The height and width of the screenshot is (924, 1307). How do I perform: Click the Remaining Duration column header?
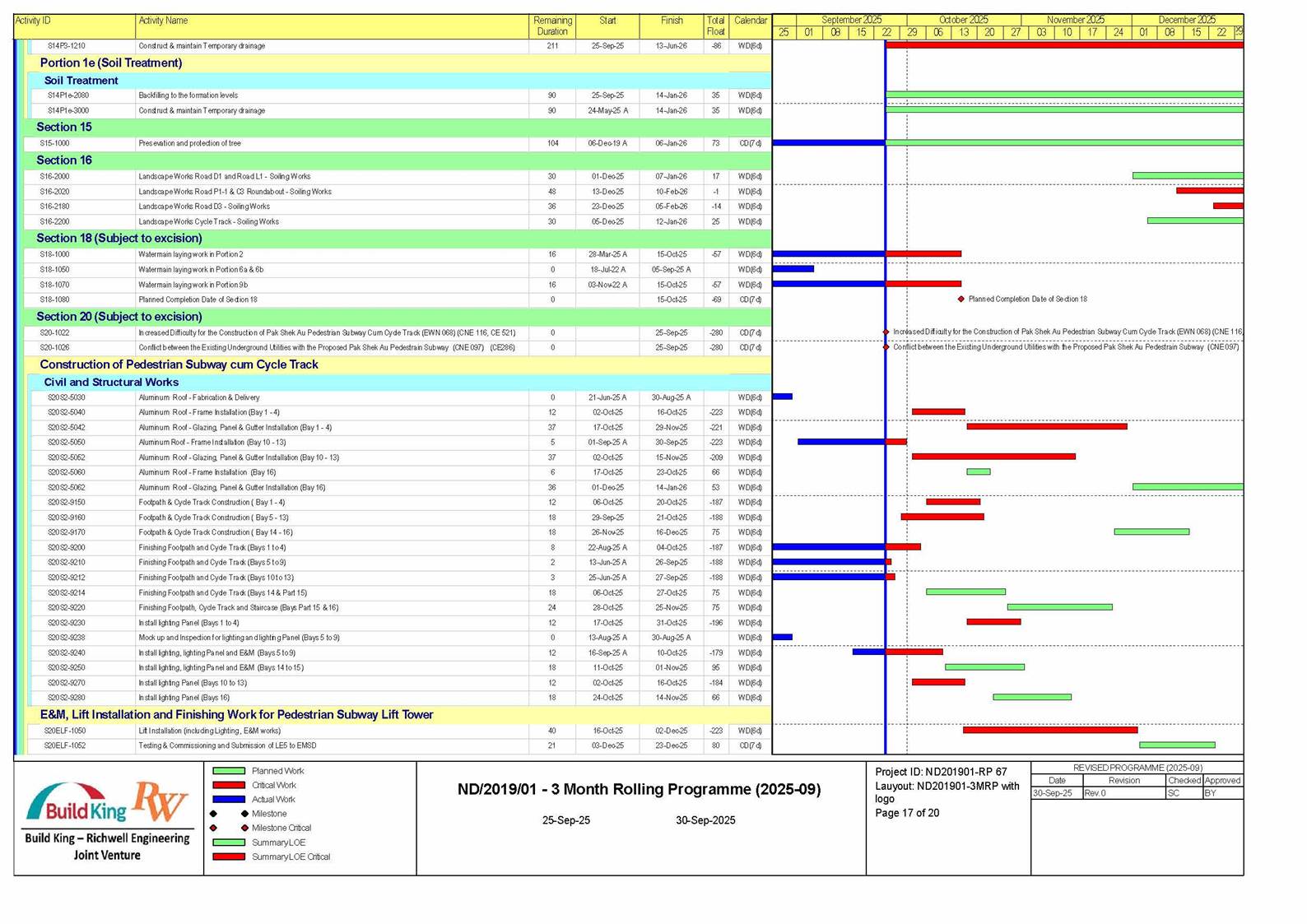[x=552, y=26]
